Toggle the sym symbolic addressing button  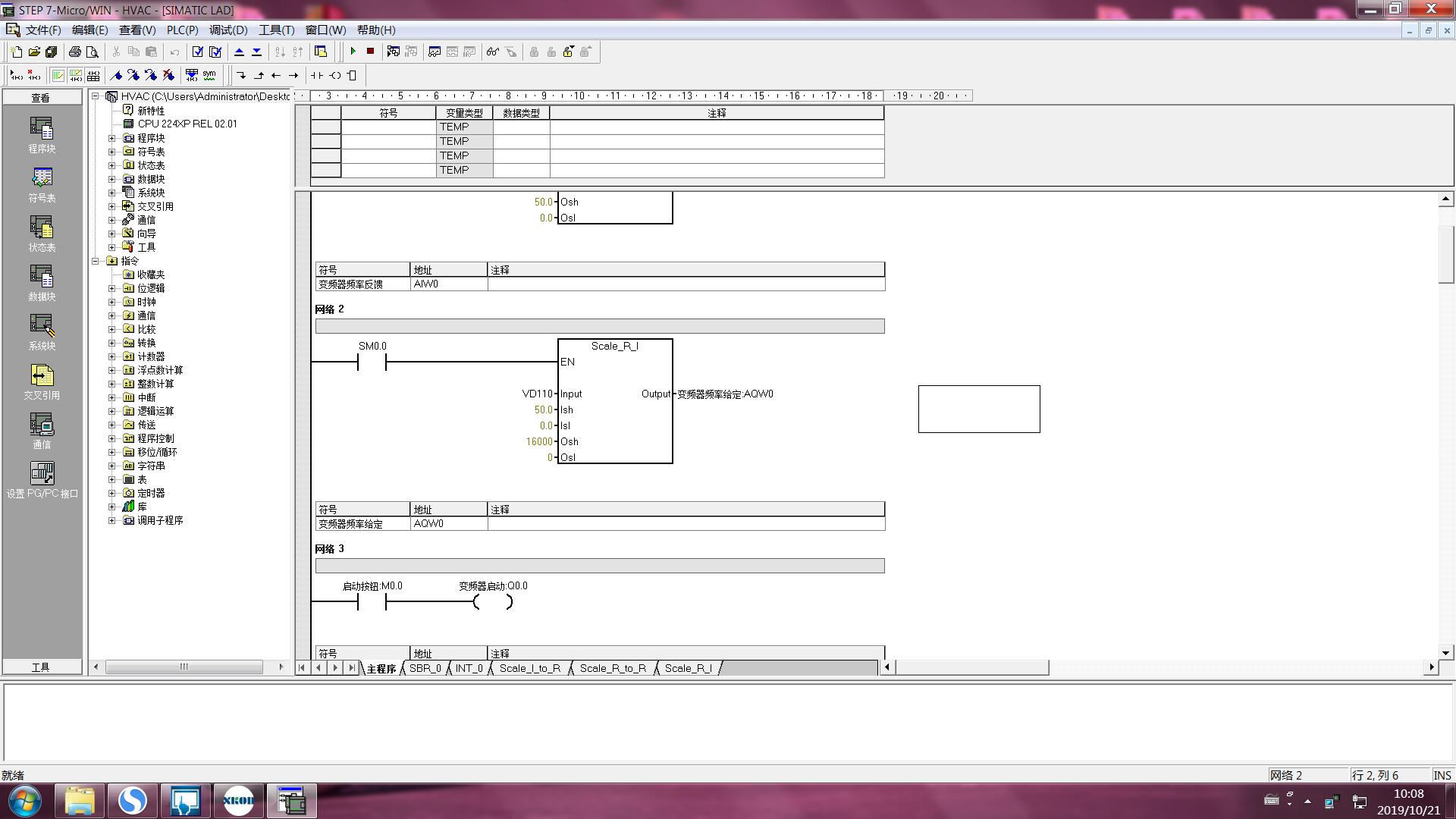click(209, 75)
